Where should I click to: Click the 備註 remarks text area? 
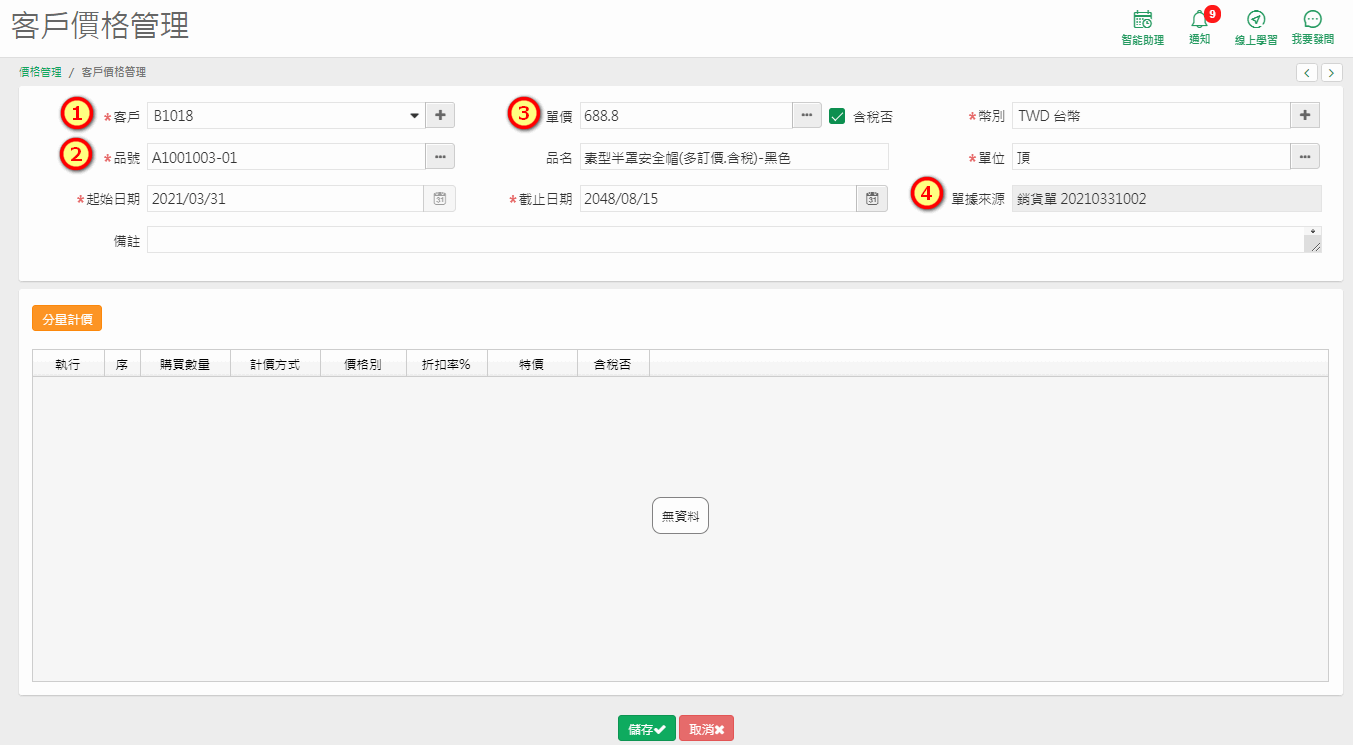pos(734,240)
